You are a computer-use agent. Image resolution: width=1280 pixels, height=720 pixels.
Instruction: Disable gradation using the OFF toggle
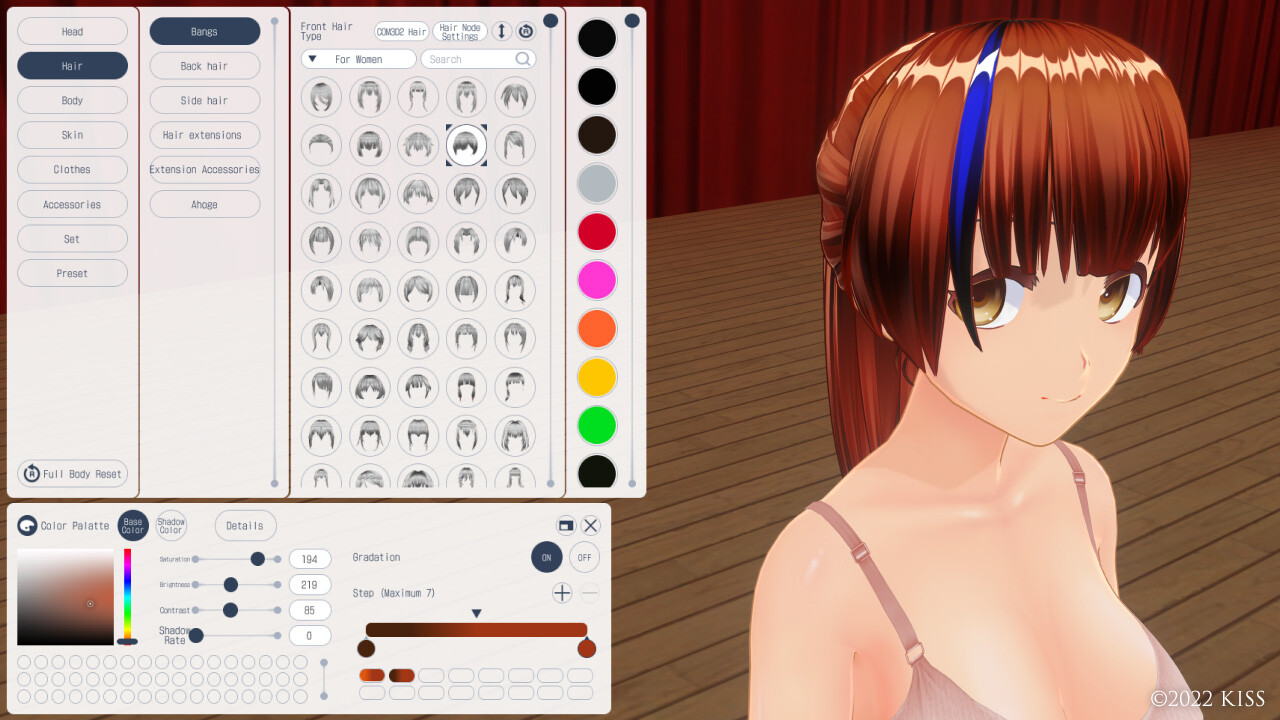(x=583, y=557)
